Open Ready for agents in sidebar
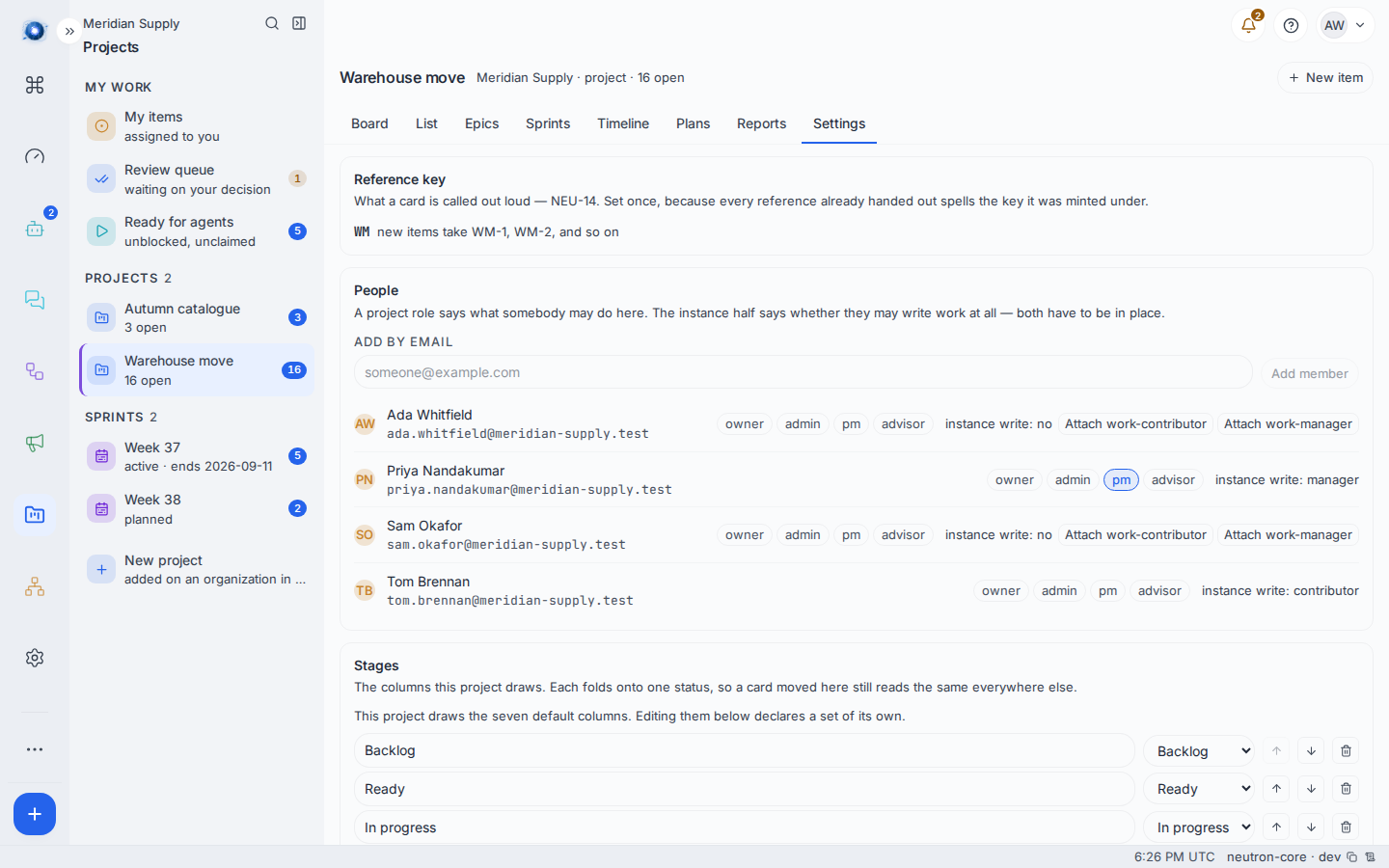This screenshot has width=1389, height=868. (x=197, y=231)
